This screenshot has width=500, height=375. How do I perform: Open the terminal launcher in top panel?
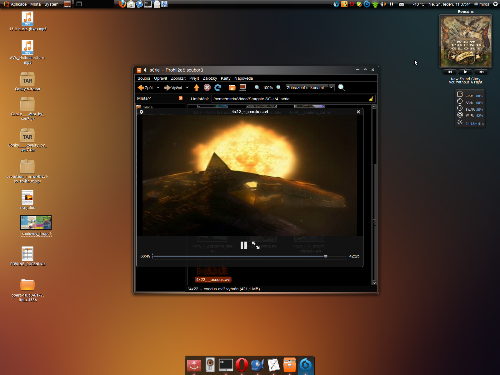148,4
